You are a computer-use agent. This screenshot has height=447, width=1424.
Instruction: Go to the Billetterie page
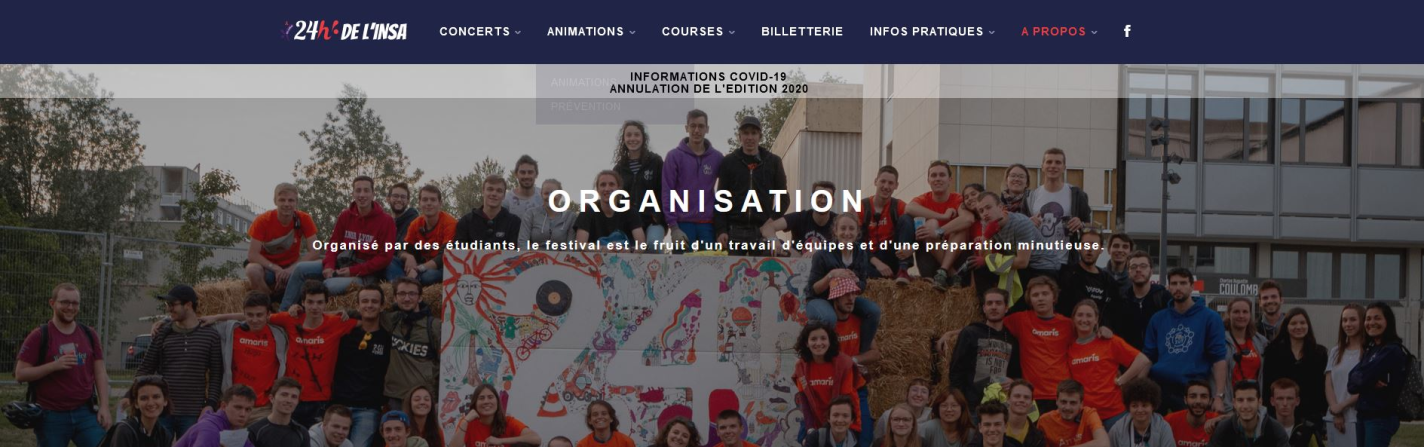coord(802,31)
